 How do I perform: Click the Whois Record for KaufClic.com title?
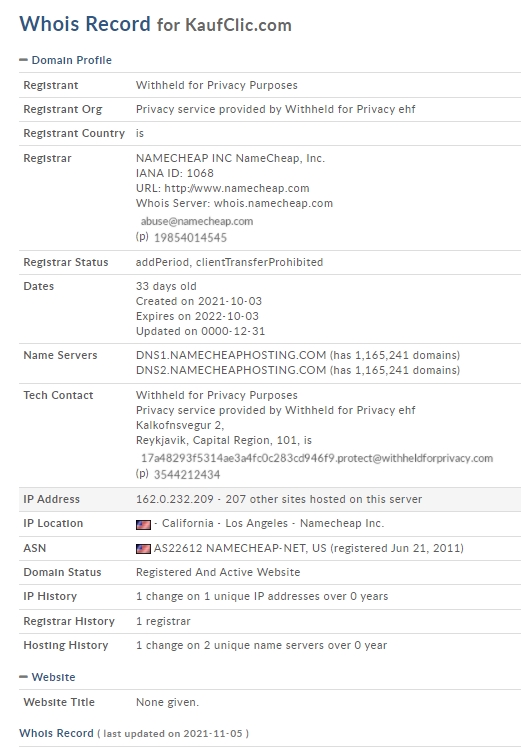pos(155,24)
